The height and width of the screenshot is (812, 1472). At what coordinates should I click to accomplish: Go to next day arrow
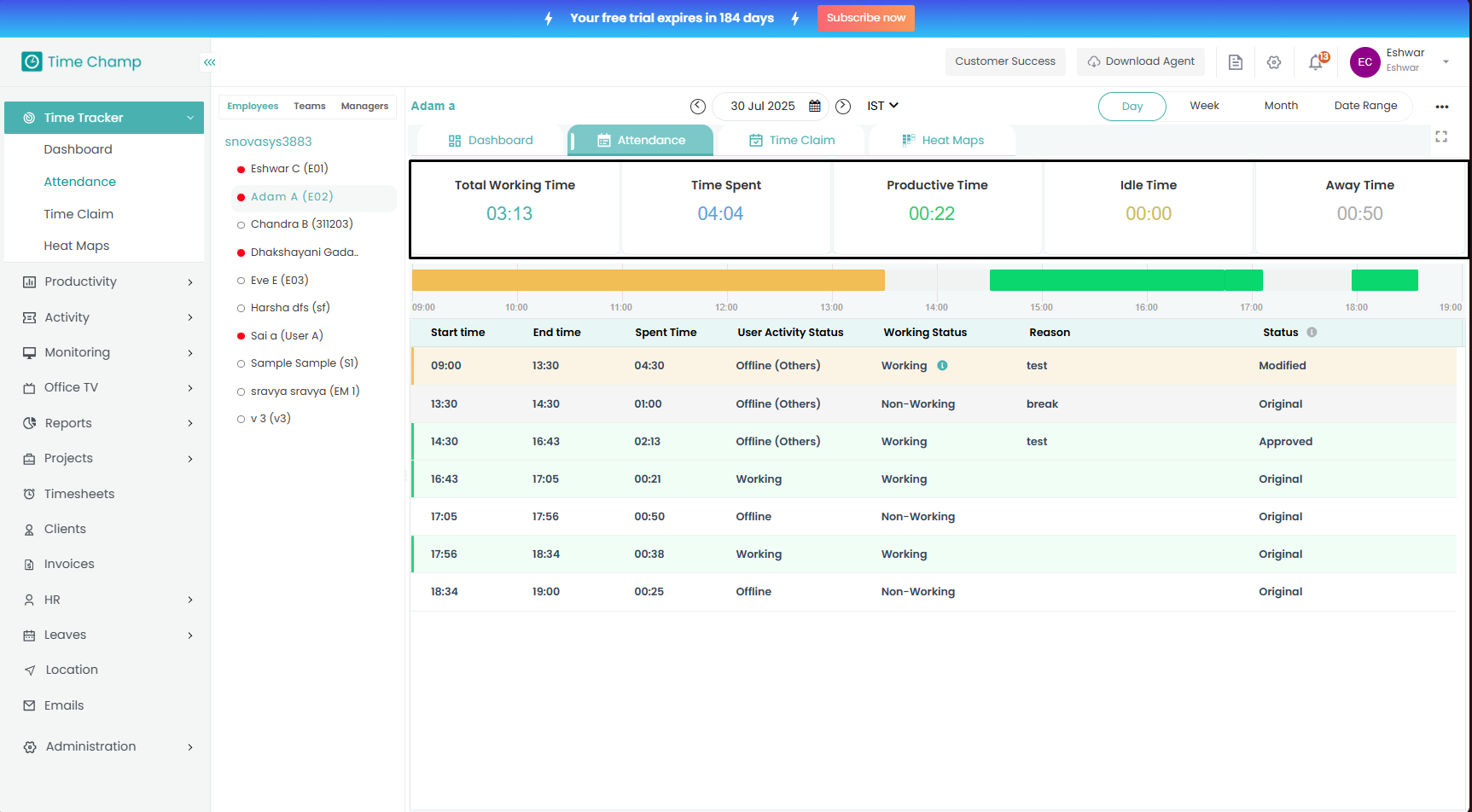843,106
